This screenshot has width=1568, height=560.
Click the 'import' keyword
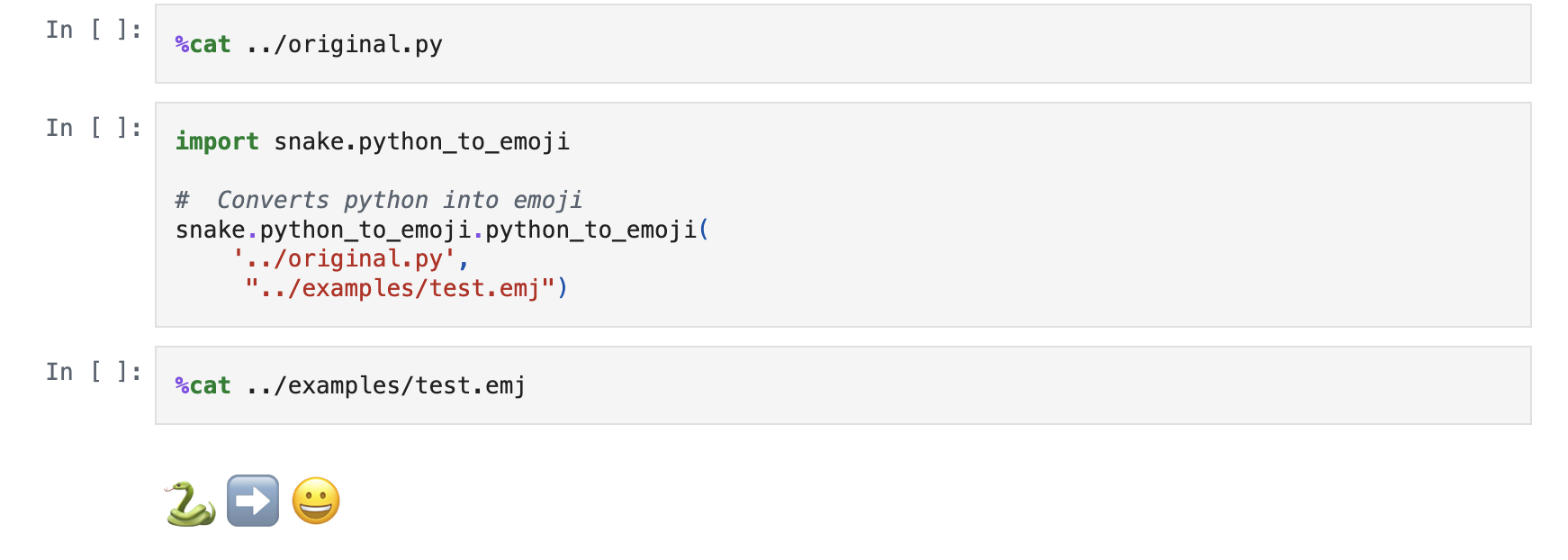tap(217, 141)
